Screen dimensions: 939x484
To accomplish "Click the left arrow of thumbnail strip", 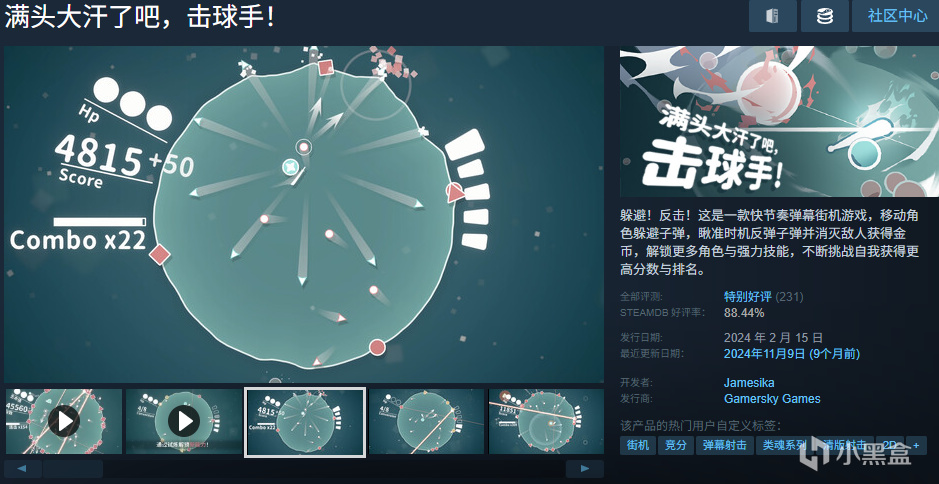I will (23, 468).
